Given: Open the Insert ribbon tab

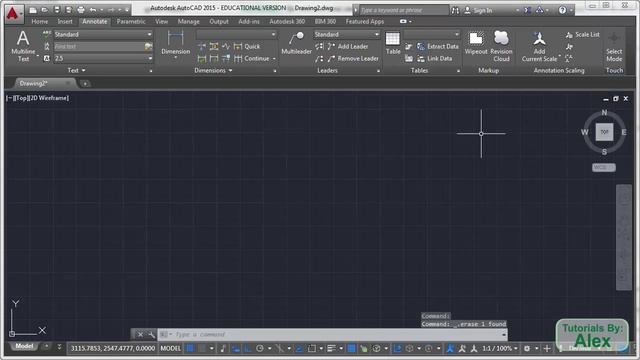Looking at the screenshot, I should pyautogui.click(x=65, y=21).
